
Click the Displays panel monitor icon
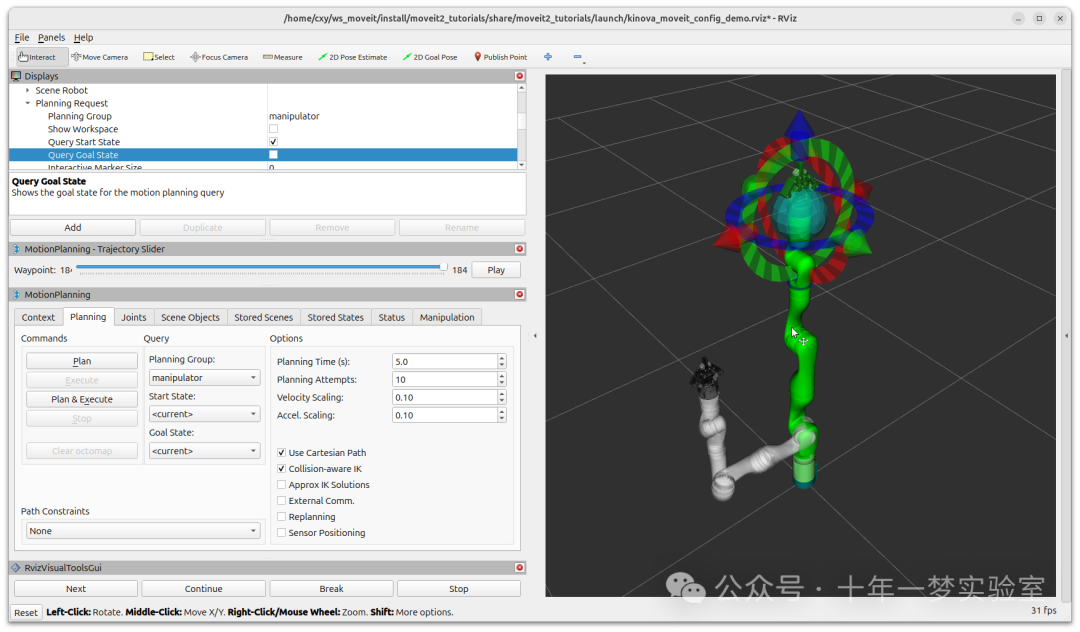(x=17, y=76)
